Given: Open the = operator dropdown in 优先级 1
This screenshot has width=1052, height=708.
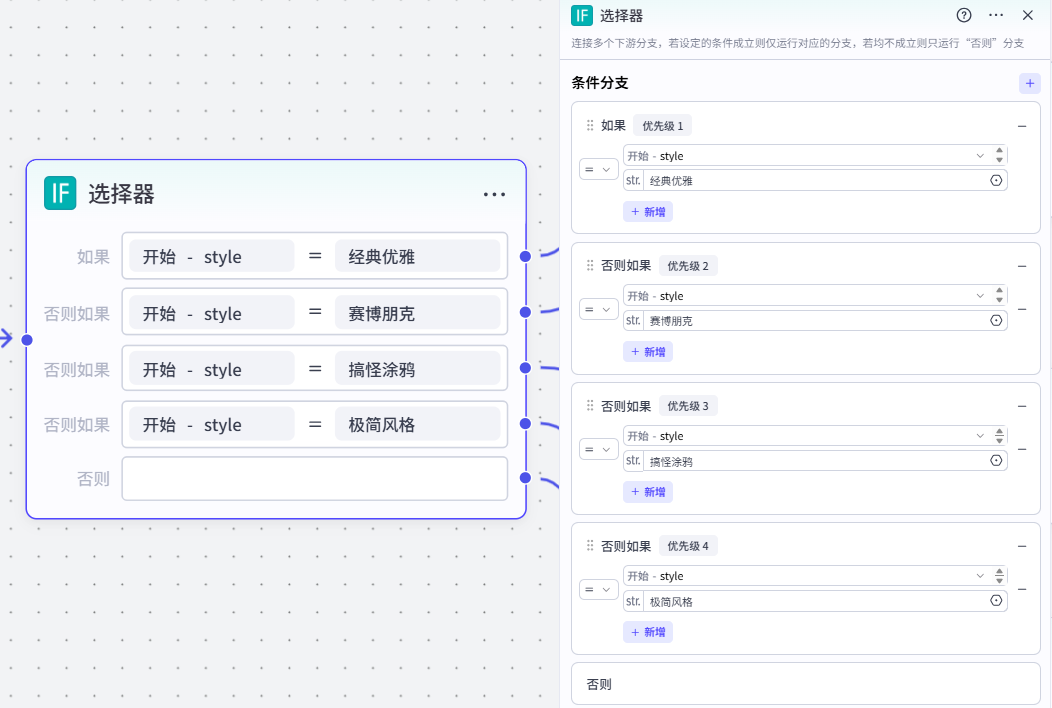Looking at the screenshot, I should tap(597, 169).
